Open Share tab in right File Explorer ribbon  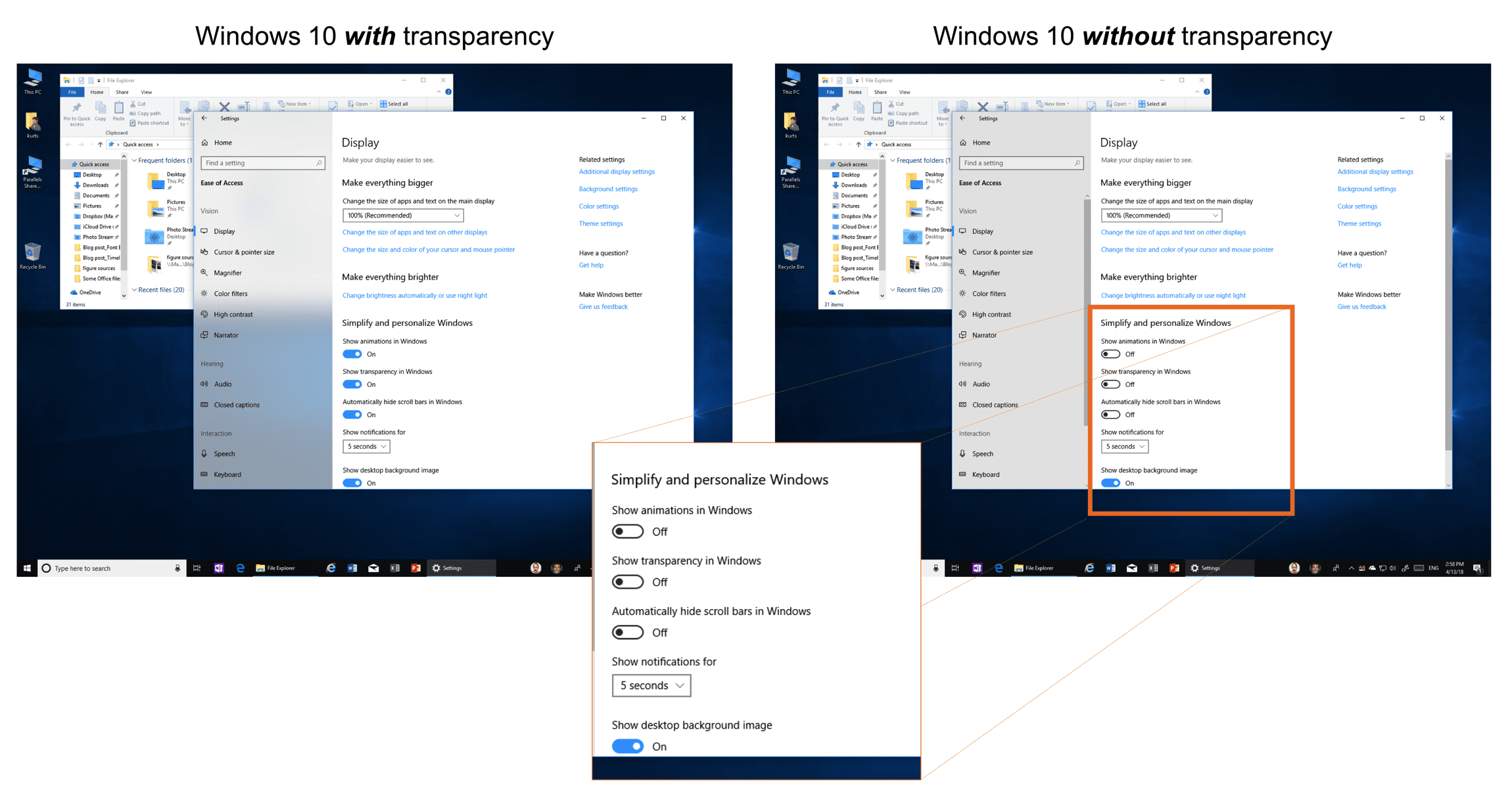[880, 92]
